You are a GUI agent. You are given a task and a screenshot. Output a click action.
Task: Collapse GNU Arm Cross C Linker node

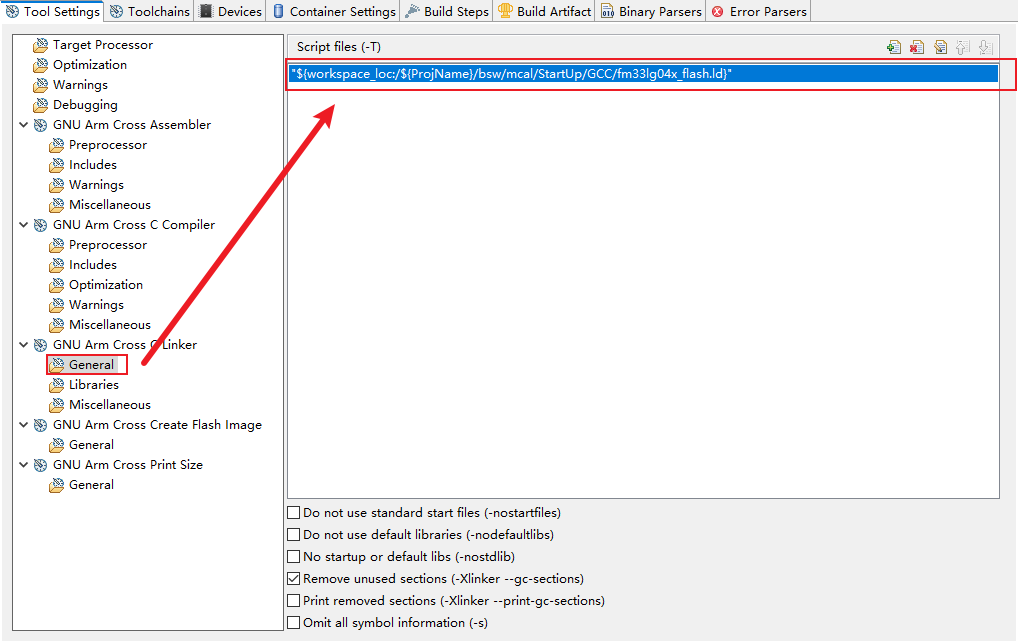[23, 345]
